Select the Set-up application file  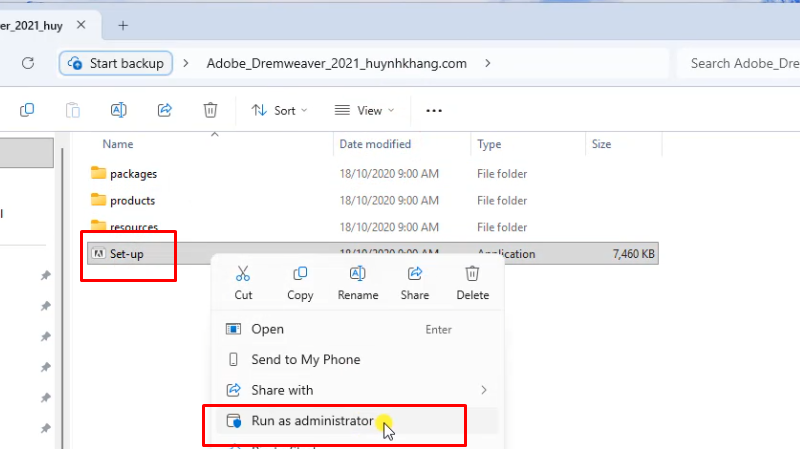(x=372, y=254)
